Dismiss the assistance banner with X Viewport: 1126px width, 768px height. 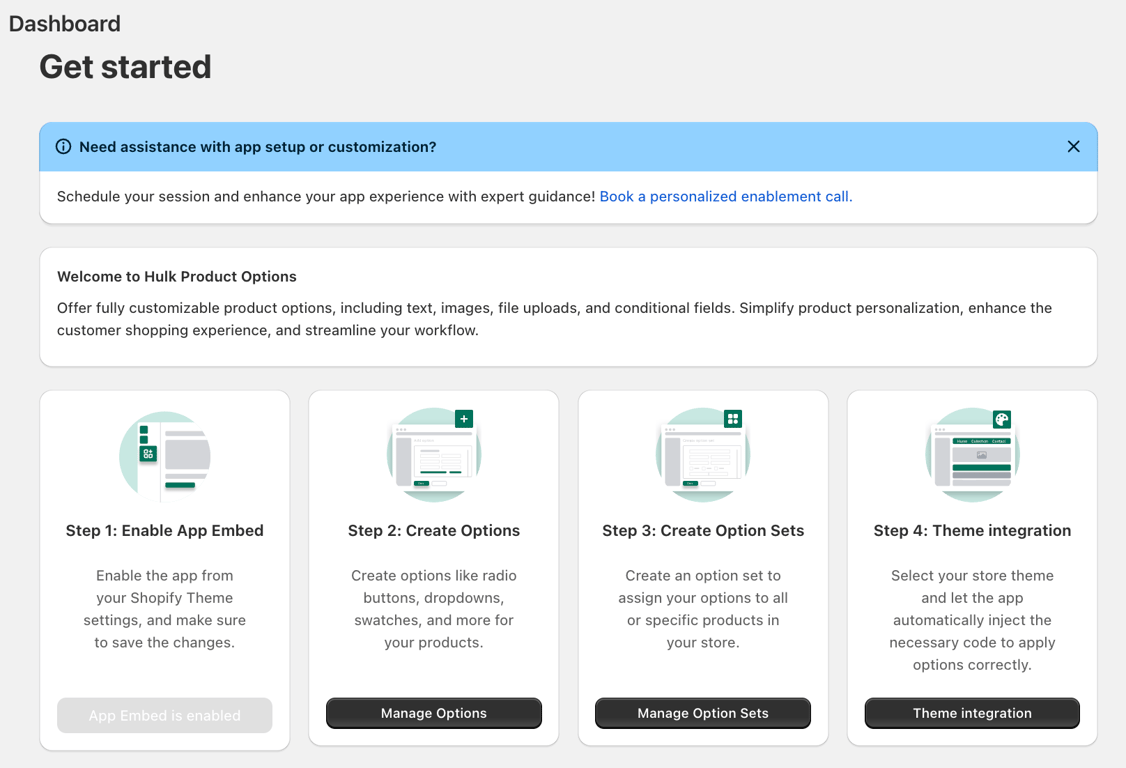1073,147
